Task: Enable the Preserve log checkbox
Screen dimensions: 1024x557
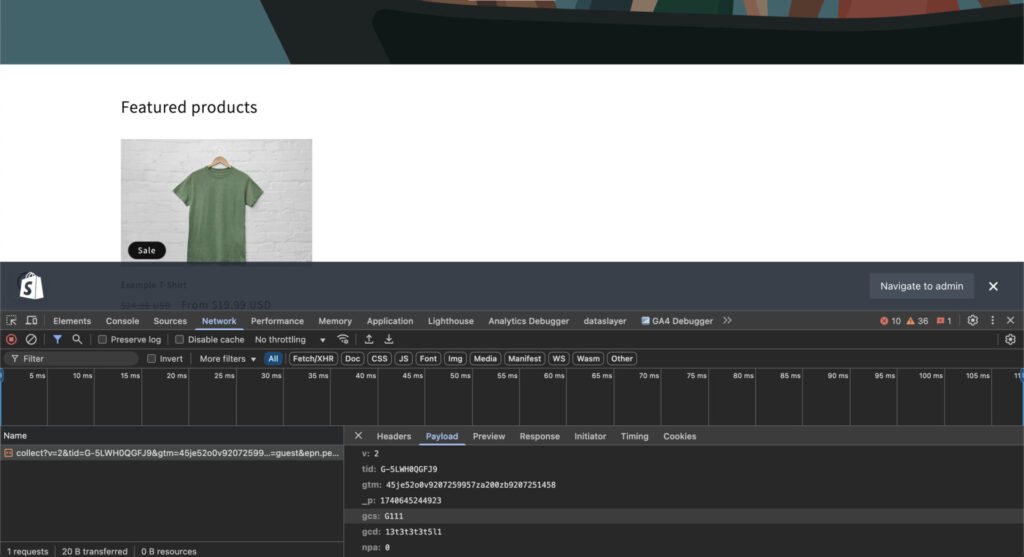Action: point(103,340)
